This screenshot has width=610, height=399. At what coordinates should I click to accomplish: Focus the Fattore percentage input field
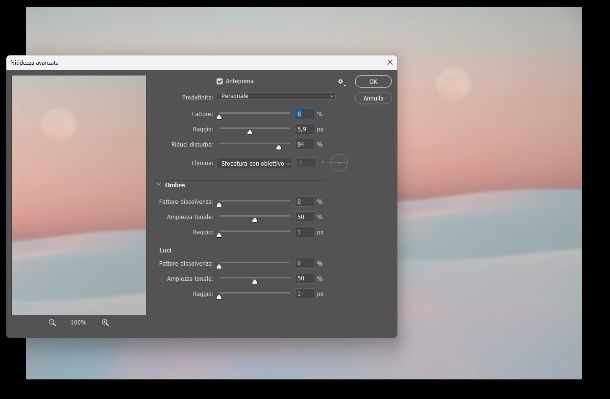(x=305, y=114)
